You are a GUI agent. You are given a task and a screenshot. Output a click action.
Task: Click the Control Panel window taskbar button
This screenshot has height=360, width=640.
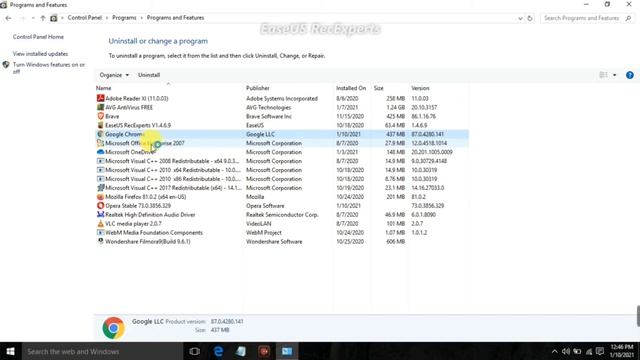click(287, 351)
